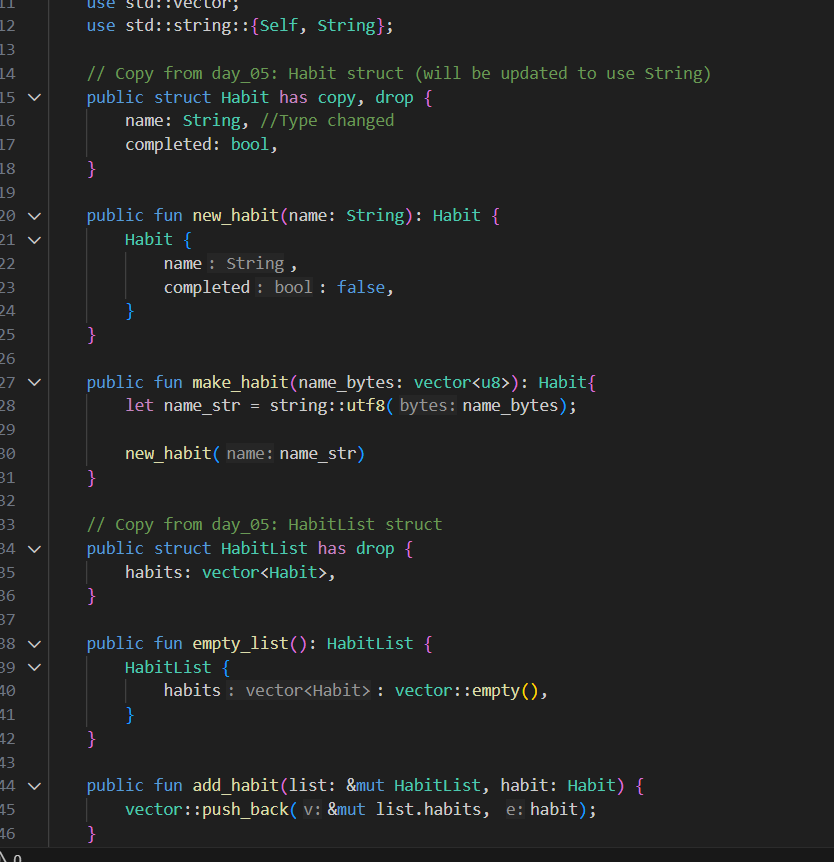The height and width of the screenshot is (862, 834).
Task: Click the 'bytes:' inlay hint
Action: [x=428, y=406]
